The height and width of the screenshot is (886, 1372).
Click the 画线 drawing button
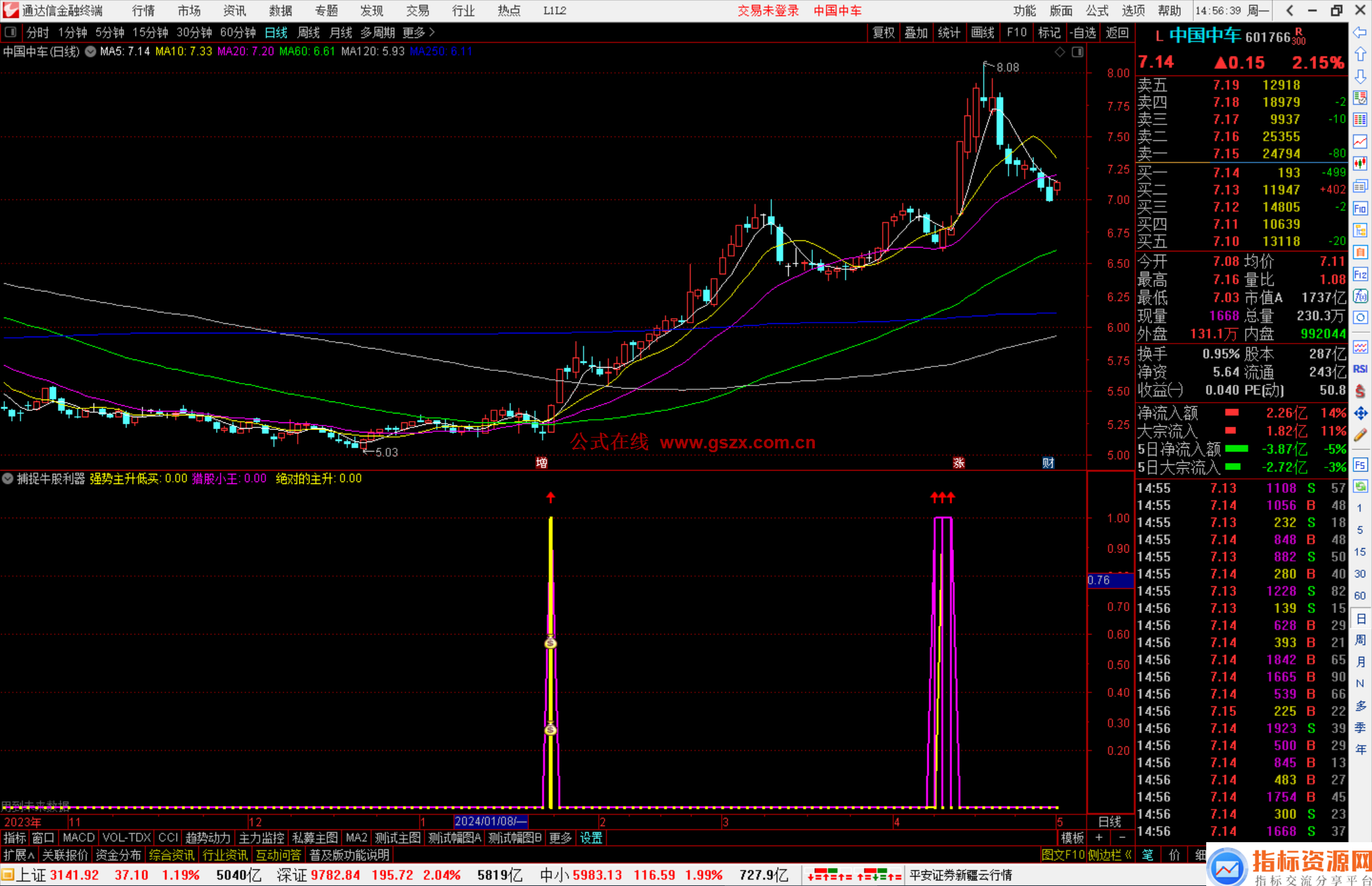pyautogui.click(x=983, y=32)
